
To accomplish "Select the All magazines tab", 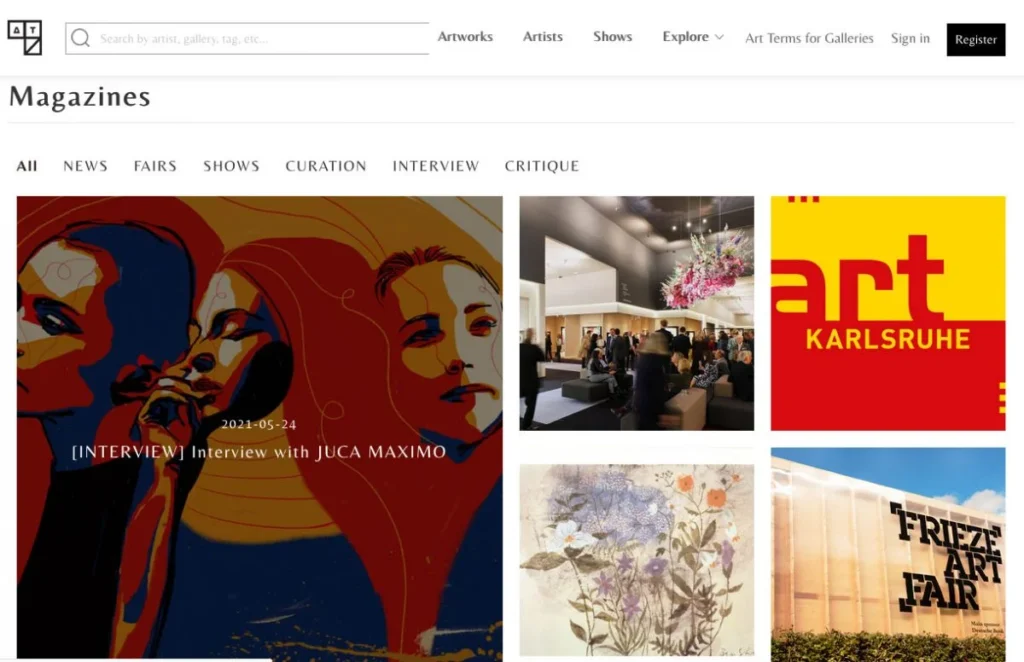I will 27,166.
